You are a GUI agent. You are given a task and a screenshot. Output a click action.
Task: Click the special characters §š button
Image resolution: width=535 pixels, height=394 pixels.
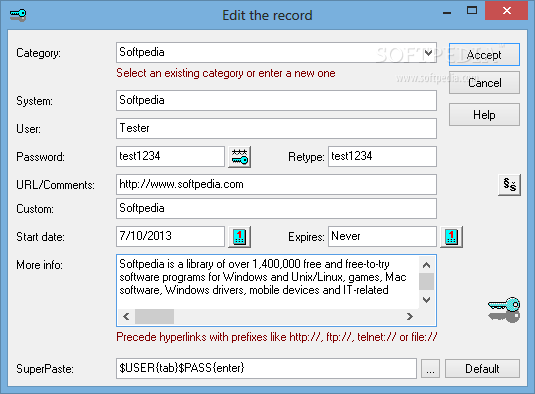coord(509,185)
